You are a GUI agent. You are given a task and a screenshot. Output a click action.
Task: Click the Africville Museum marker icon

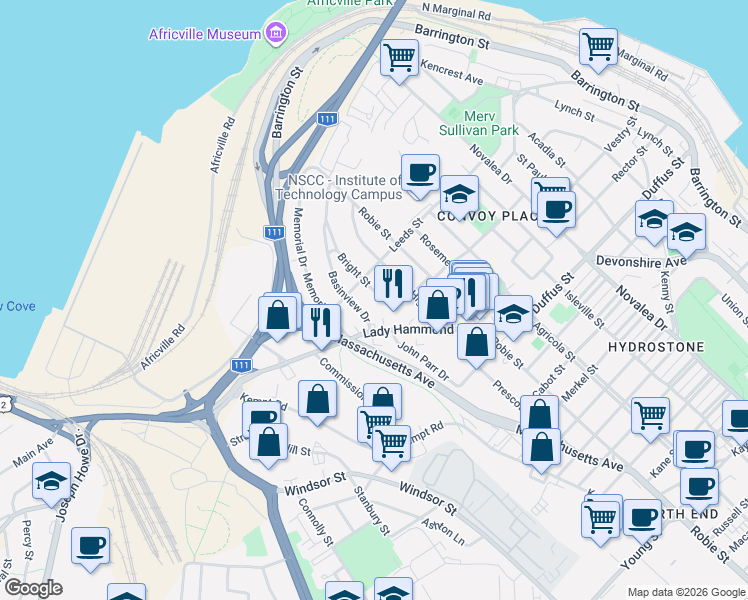[276, 33]
